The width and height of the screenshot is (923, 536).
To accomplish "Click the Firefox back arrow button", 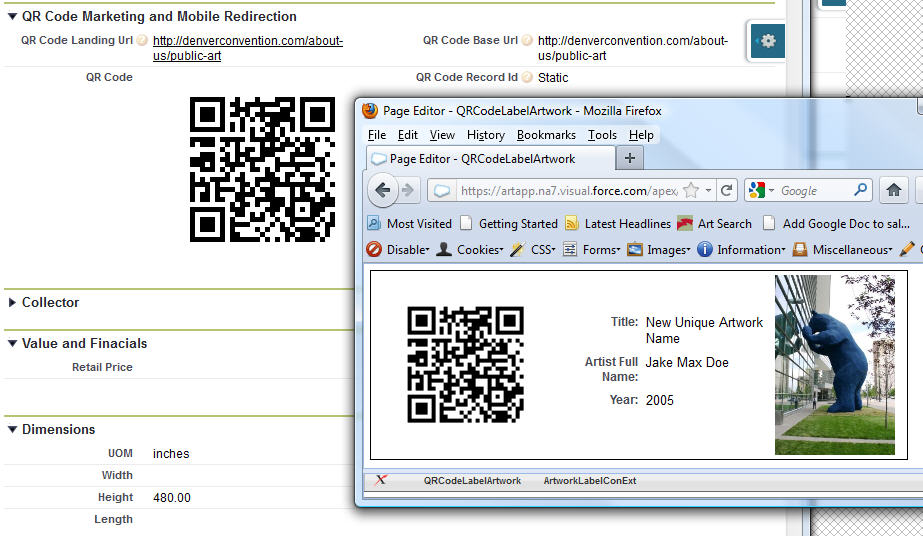I will (x=384, y=190).
